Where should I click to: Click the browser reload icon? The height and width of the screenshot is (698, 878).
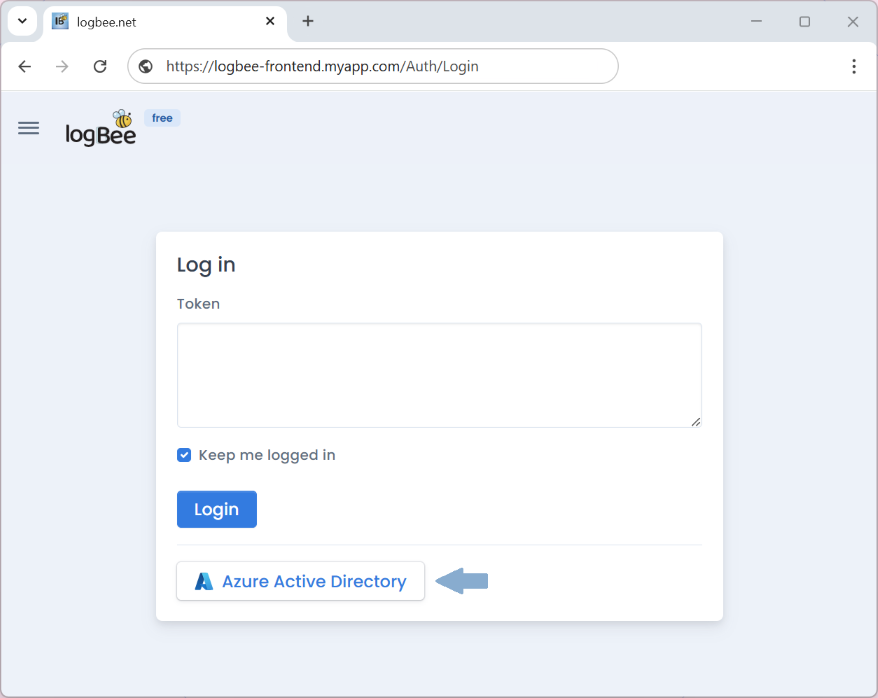(99, 66)
